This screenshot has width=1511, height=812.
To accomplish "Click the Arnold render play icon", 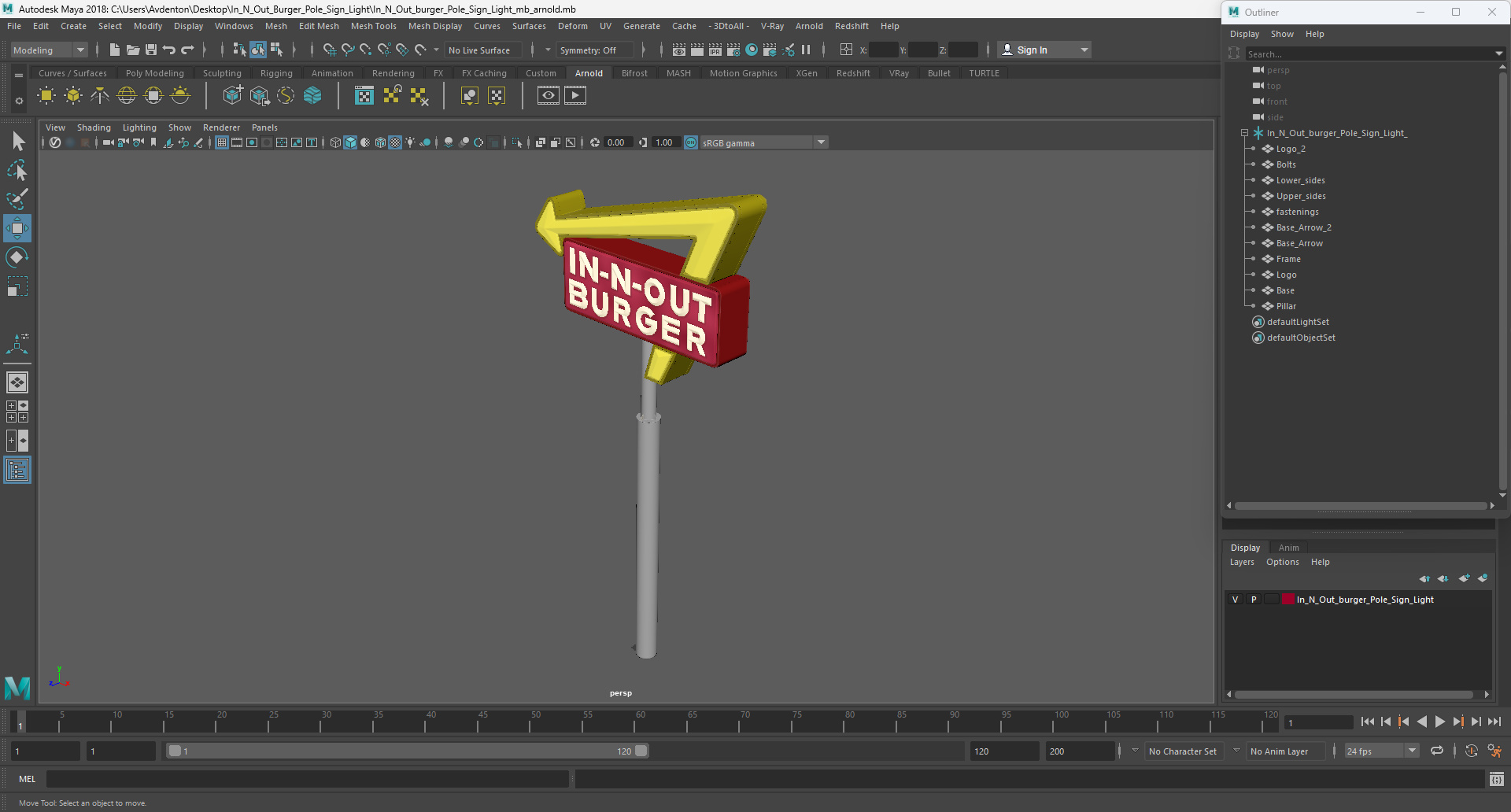I will tap(575, 96).
